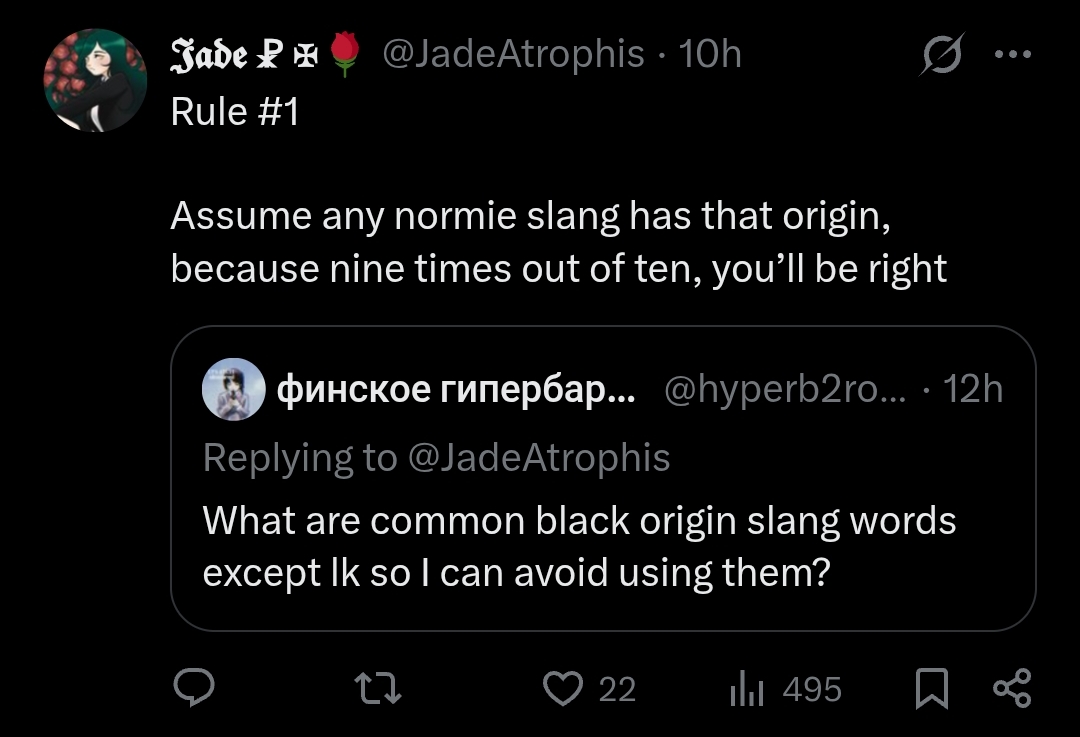Image resolution: width=1080 pixels, height=737 pixels.
Task: Open the @JadeAtrophis profile link
Action: pos(510,54)
